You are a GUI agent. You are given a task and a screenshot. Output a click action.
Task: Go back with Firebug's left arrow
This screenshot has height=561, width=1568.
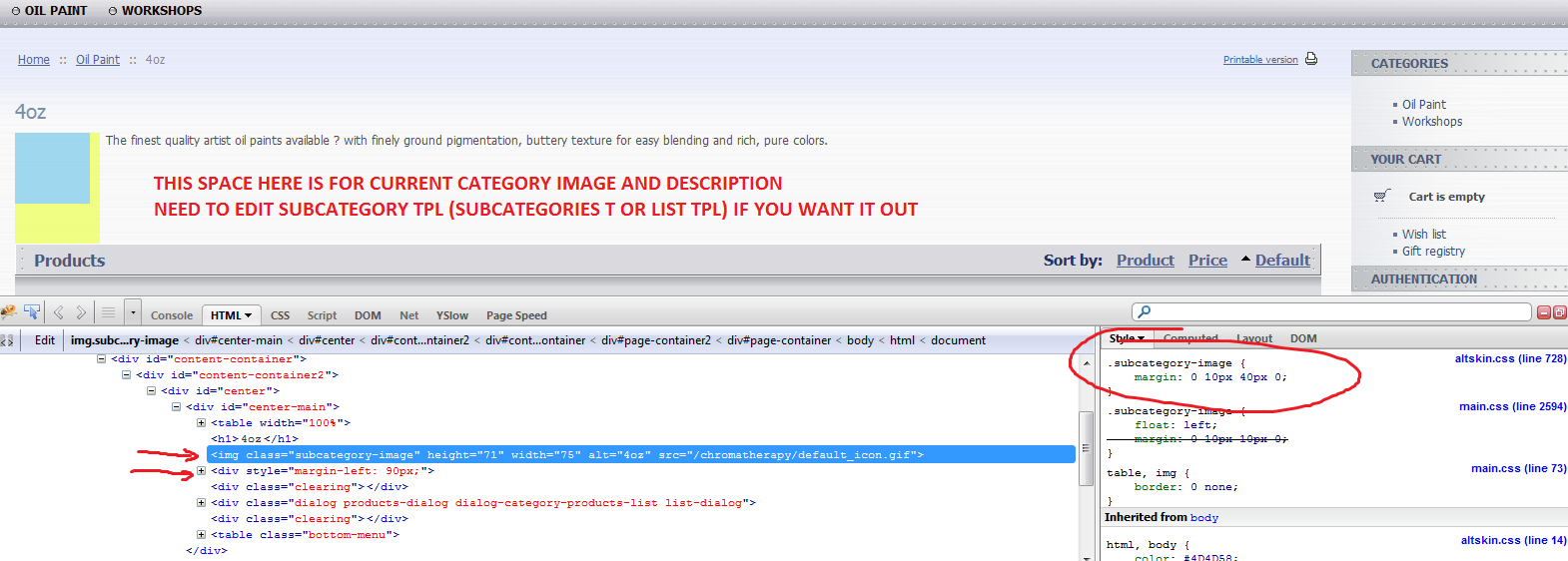(x=59, y=313)
